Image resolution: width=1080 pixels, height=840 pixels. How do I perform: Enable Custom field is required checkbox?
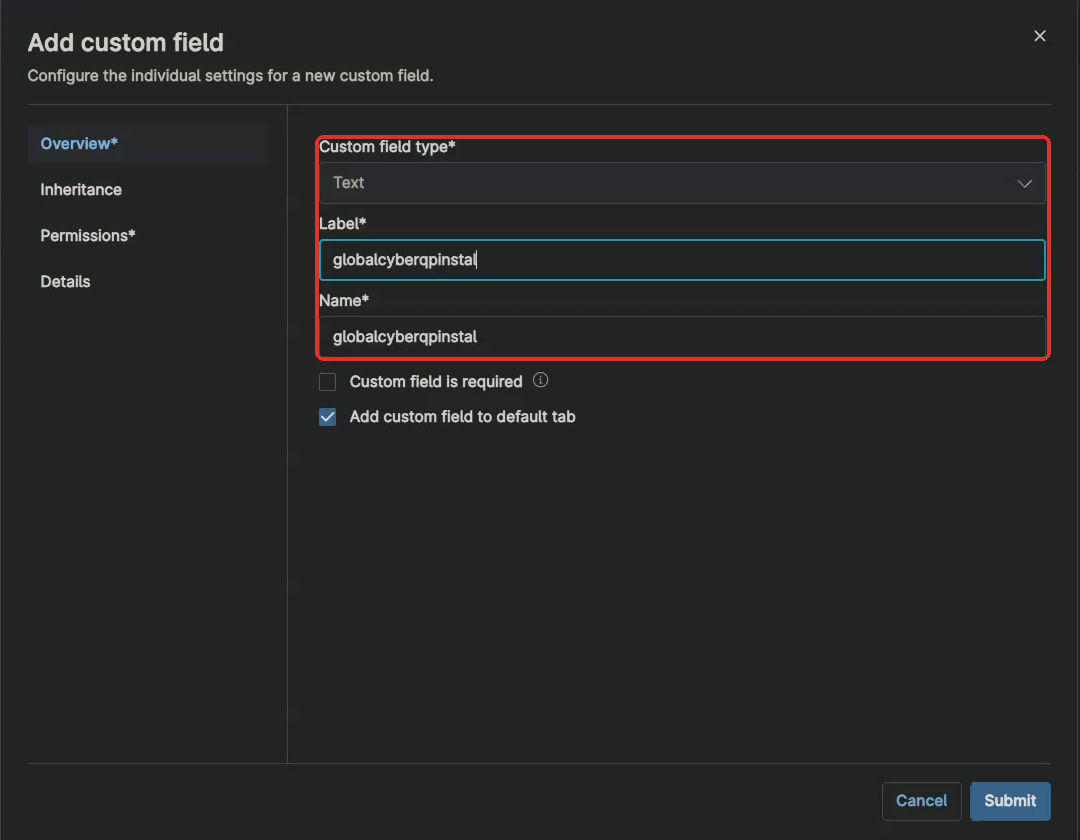[x=327, y=381]
